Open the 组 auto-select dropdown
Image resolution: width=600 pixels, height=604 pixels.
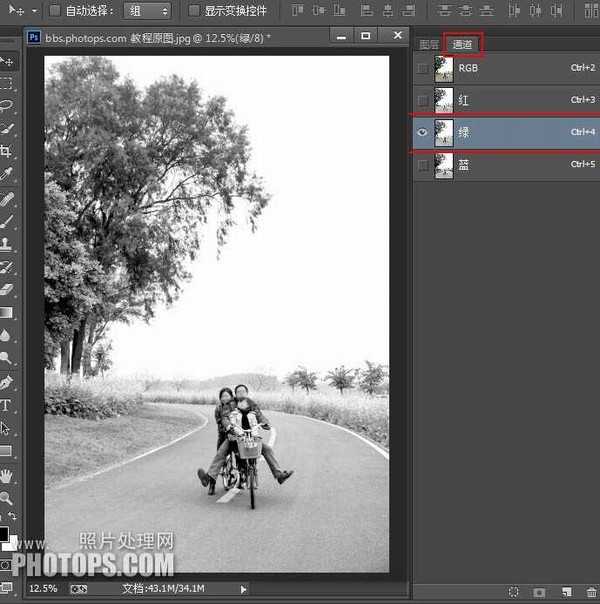(x=149, y=11)
